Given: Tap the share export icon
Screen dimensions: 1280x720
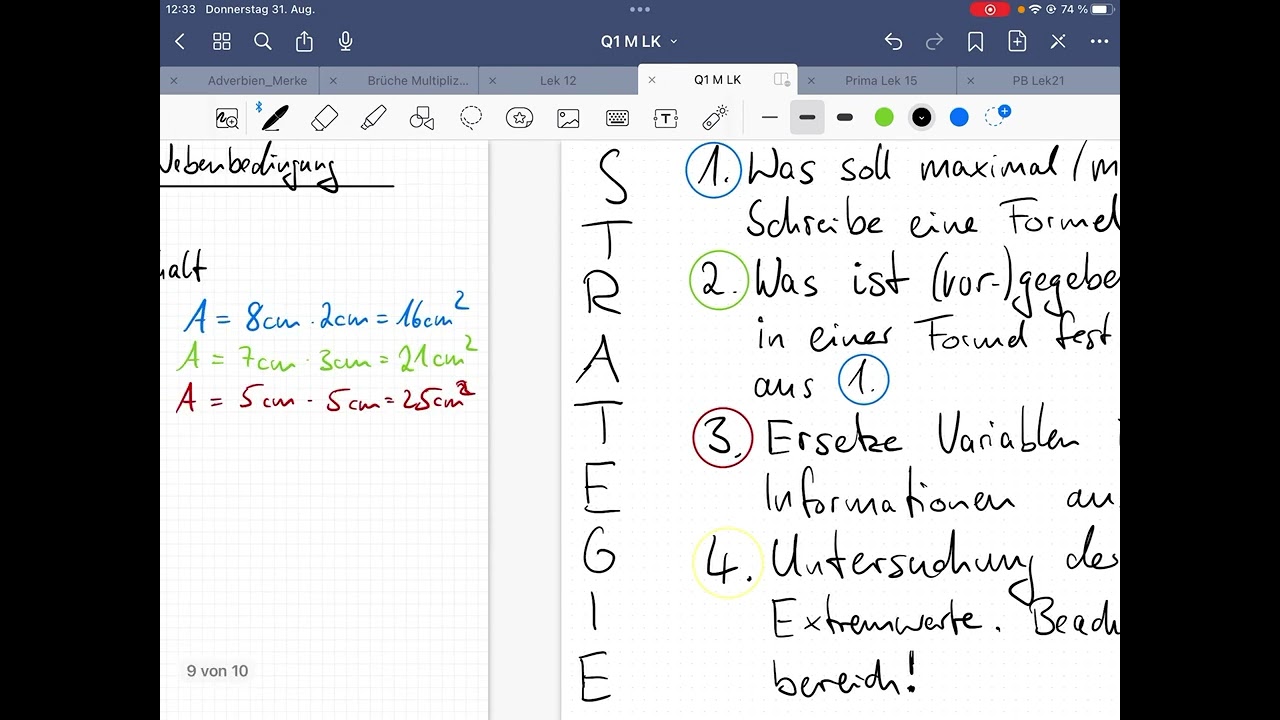Looking at the screenshot, I should (x=304, y=41).
